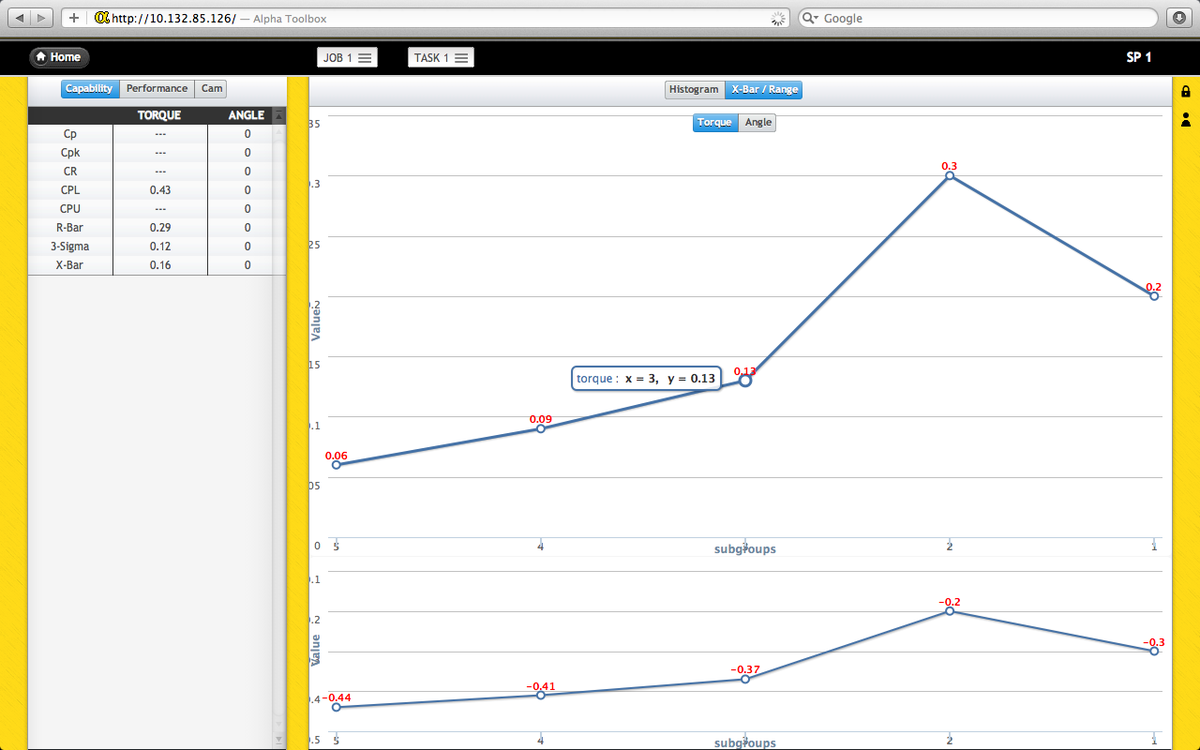Switch to the Performance tab
Image resolution: width=1200 pixels, height=750 pixels.
point(157,89)
